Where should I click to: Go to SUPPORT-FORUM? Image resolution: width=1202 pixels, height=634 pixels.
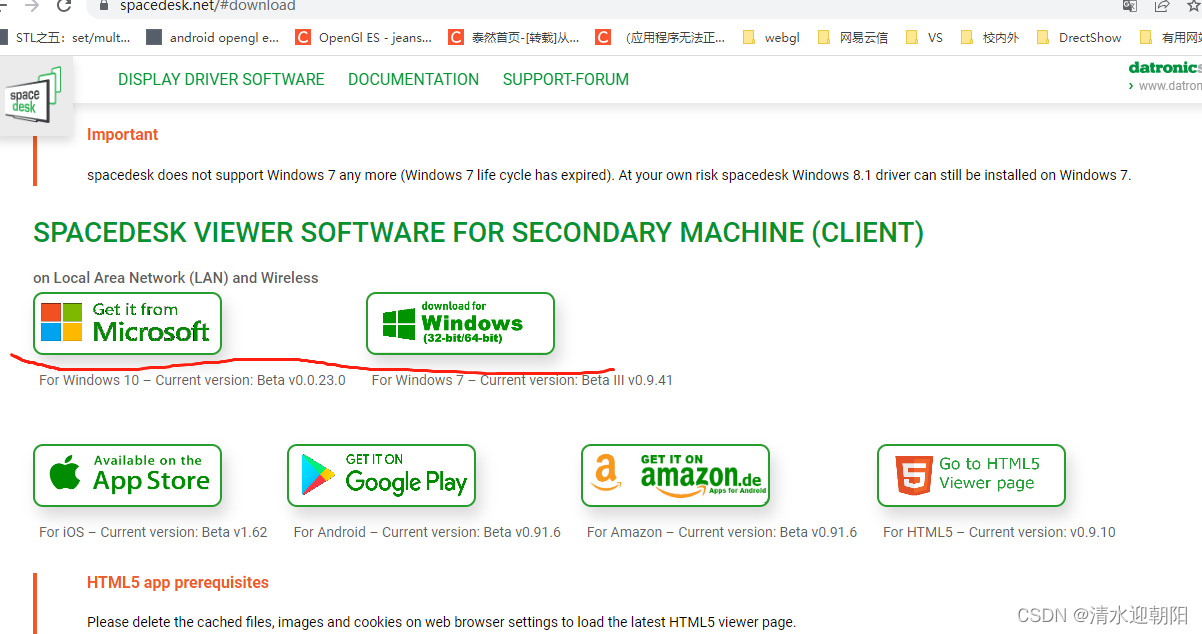(x=566, y=79)
